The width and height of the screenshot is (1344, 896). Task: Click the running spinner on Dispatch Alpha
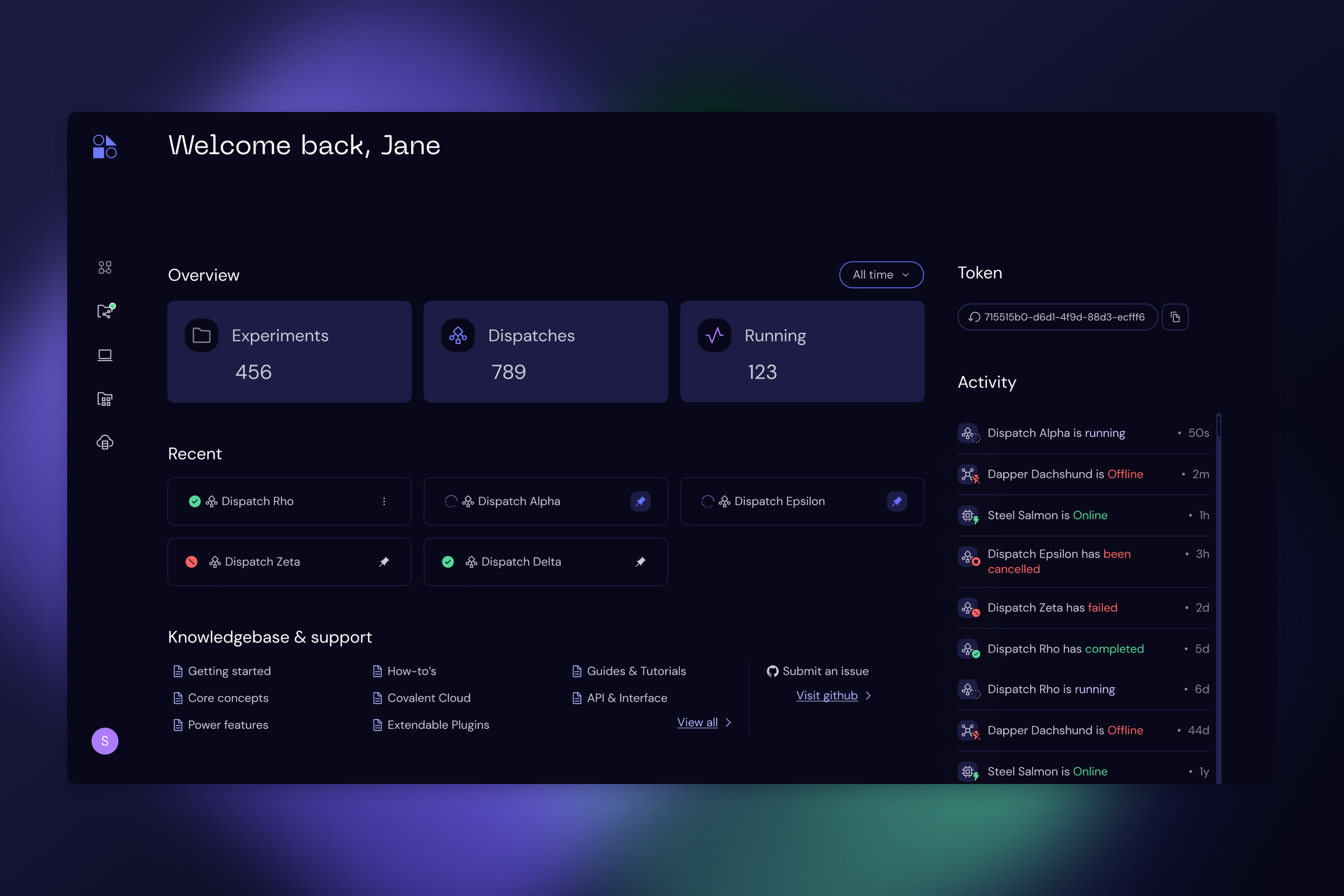[451, 501]
